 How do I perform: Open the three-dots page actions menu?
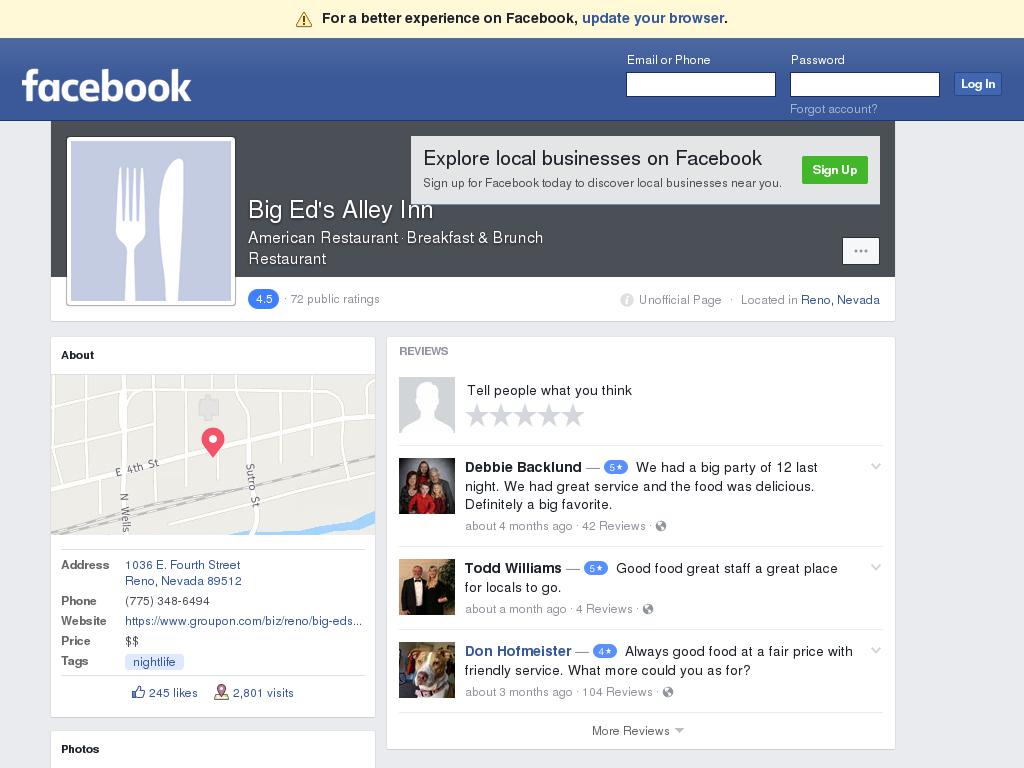pos(860,251)
